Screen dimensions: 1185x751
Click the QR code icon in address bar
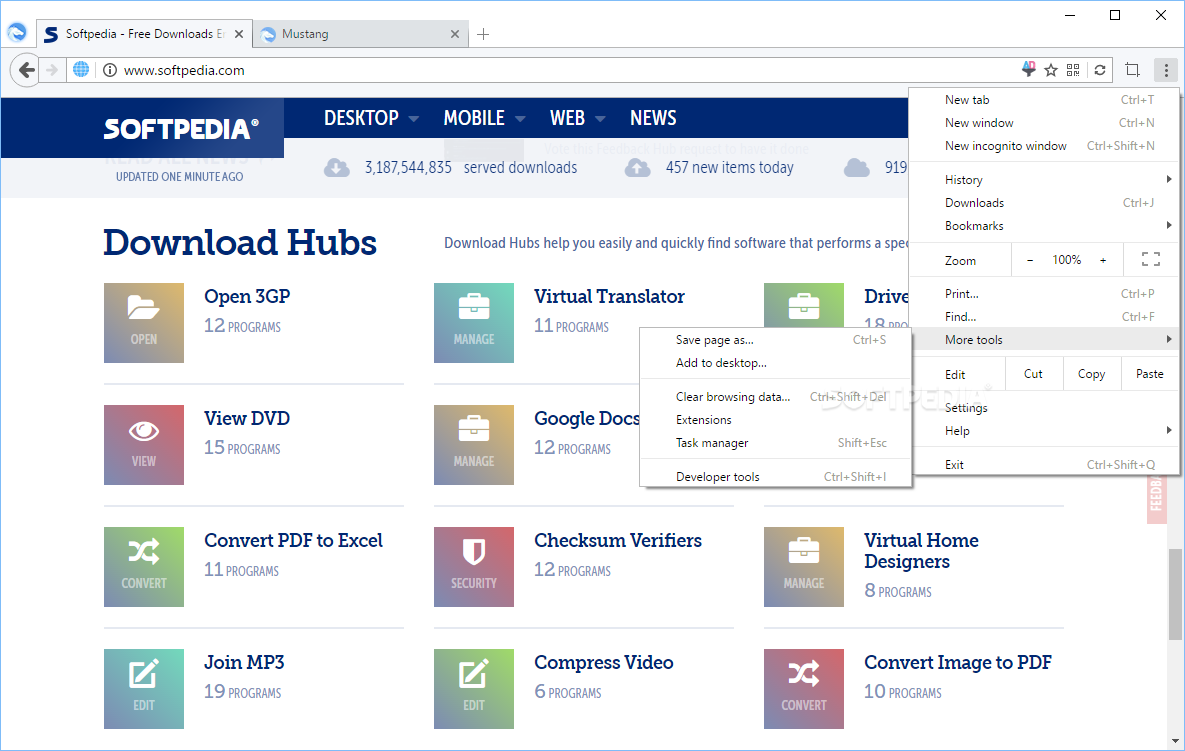1072,70
